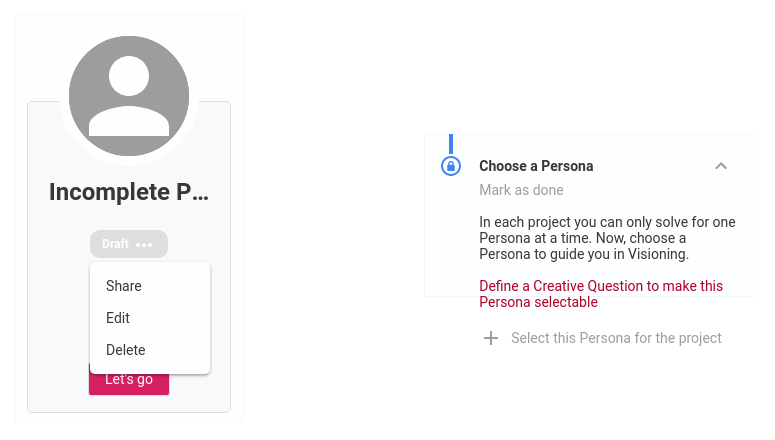
Task: Open the three-dot options in Draft chip
Action: click(x=144, y=245)
